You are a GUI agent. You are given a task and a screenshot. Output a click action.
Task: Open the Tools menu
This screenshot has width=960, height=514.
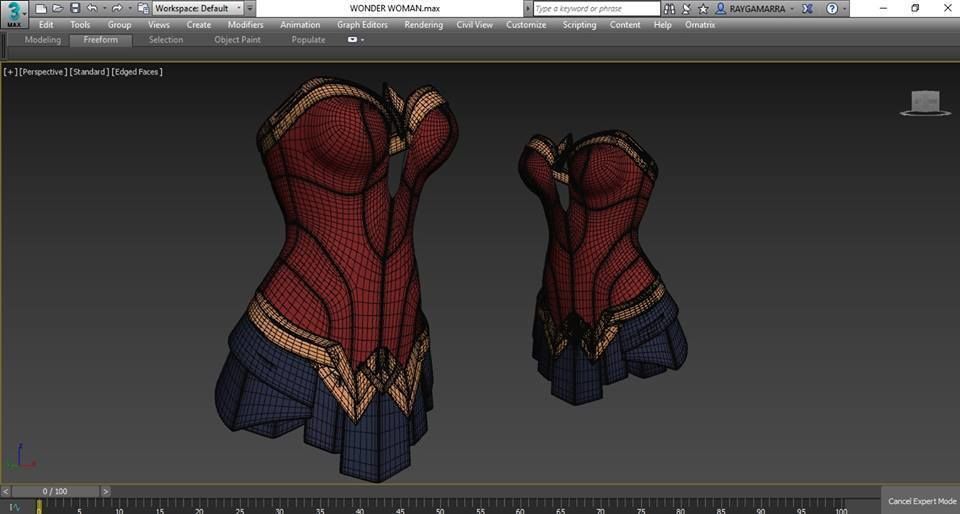tap(80, 24)
